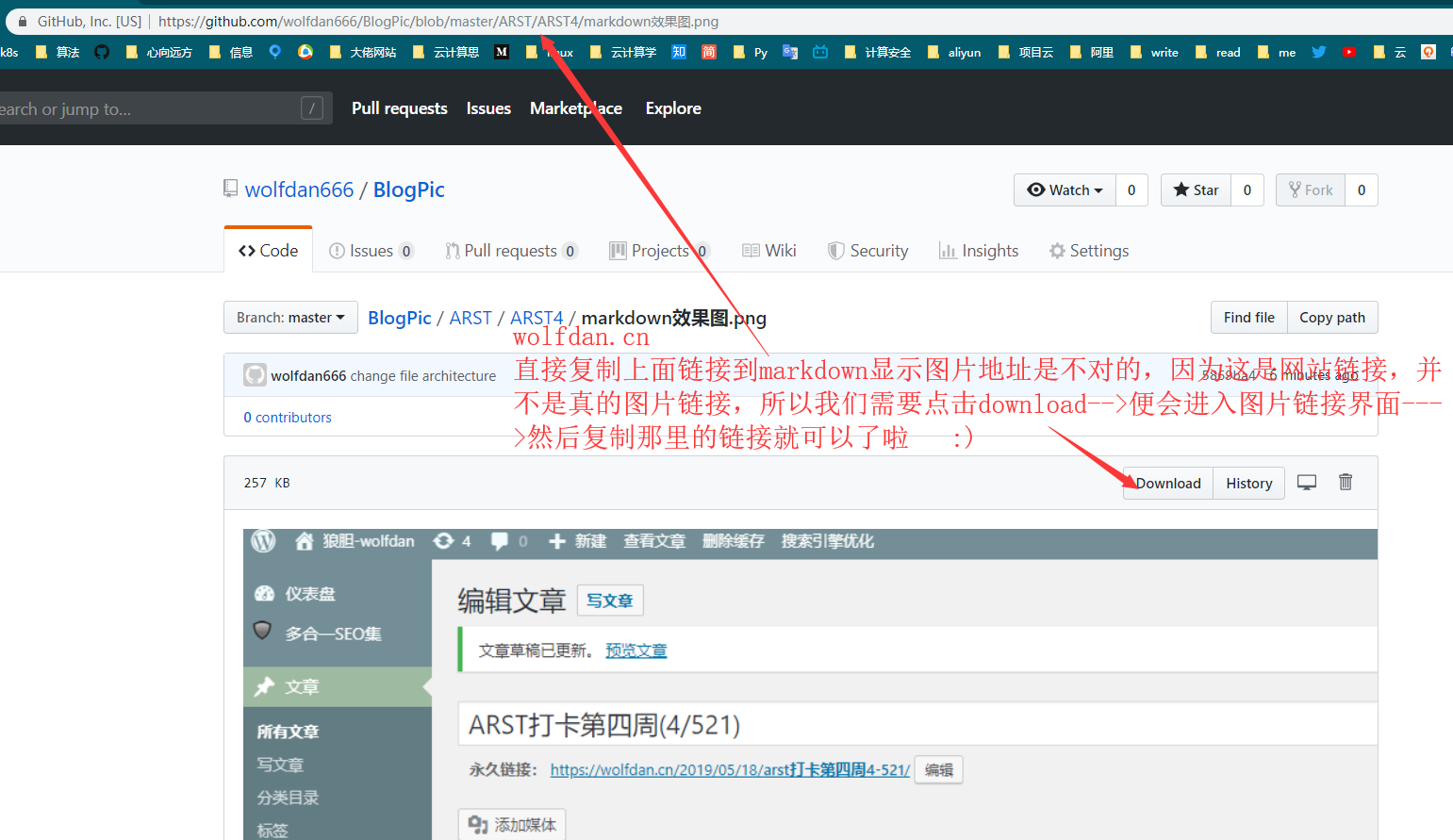Expand the Watch dropdown
Screen dimensions: 1453x840
point(1065,189)
